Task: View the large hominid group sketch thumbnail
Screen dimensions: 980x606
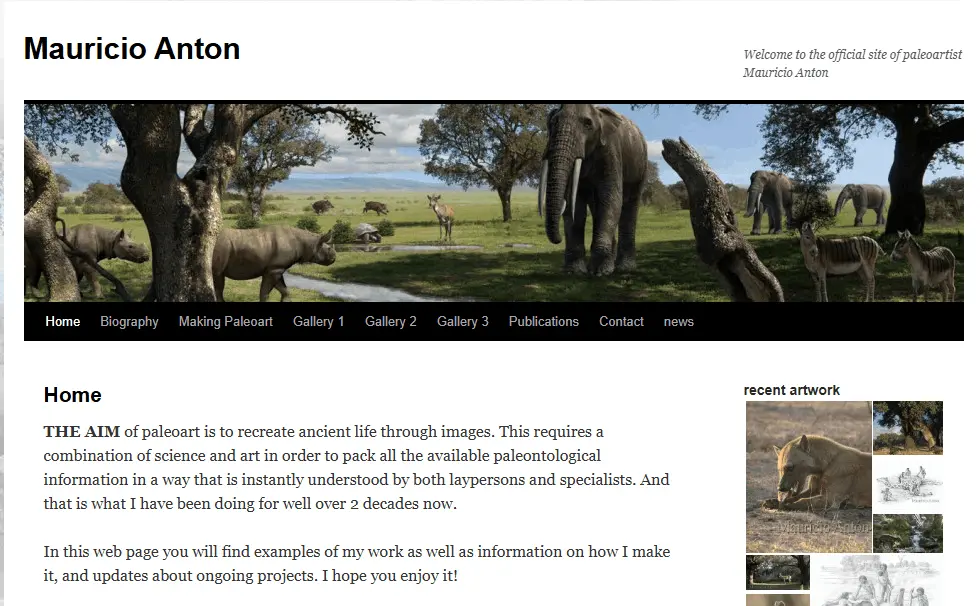Action: [877, 582]
